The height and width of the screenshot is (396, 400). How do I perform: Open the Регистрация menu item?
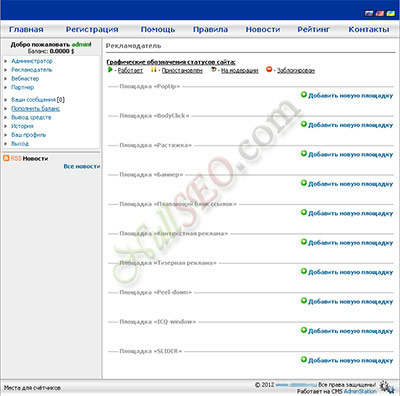coord(92,29)
